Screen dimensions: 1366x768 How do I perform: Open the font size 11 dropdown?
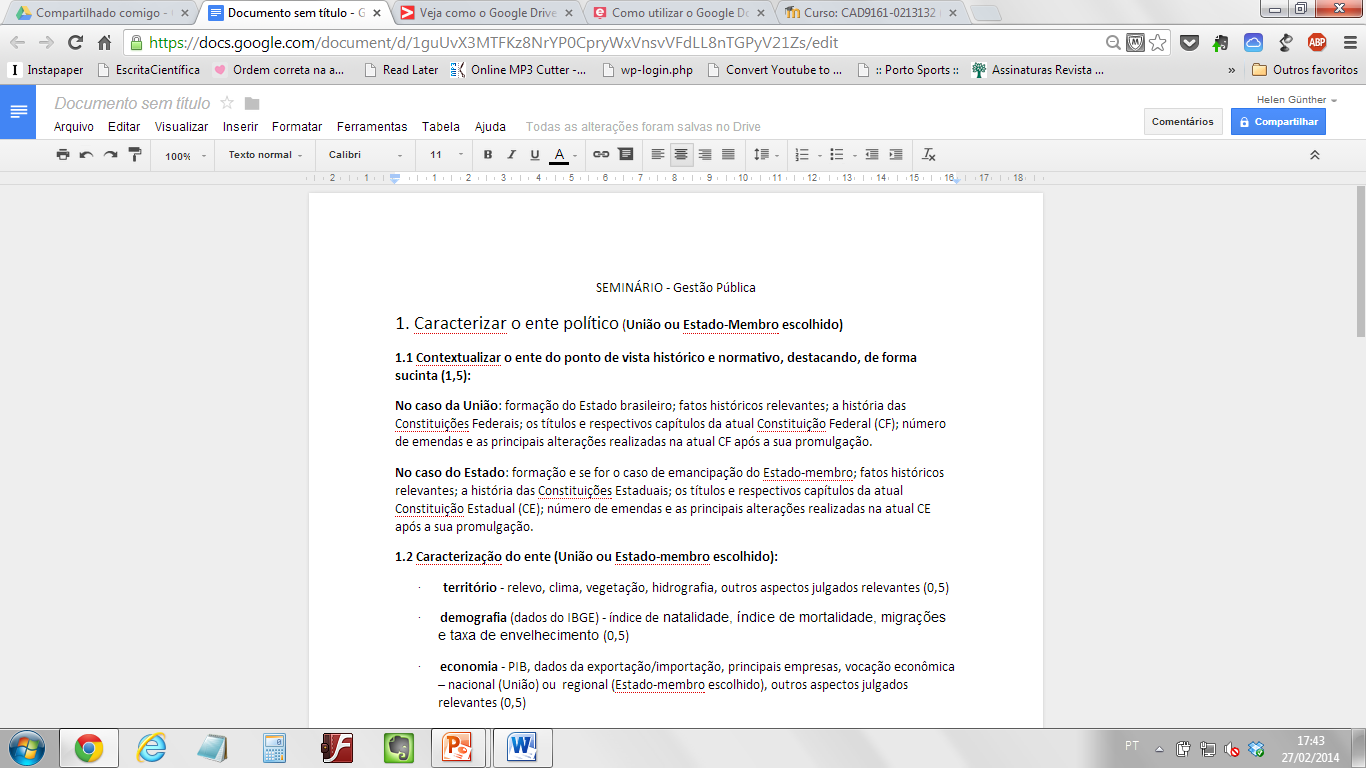click(x=447, y=155)
